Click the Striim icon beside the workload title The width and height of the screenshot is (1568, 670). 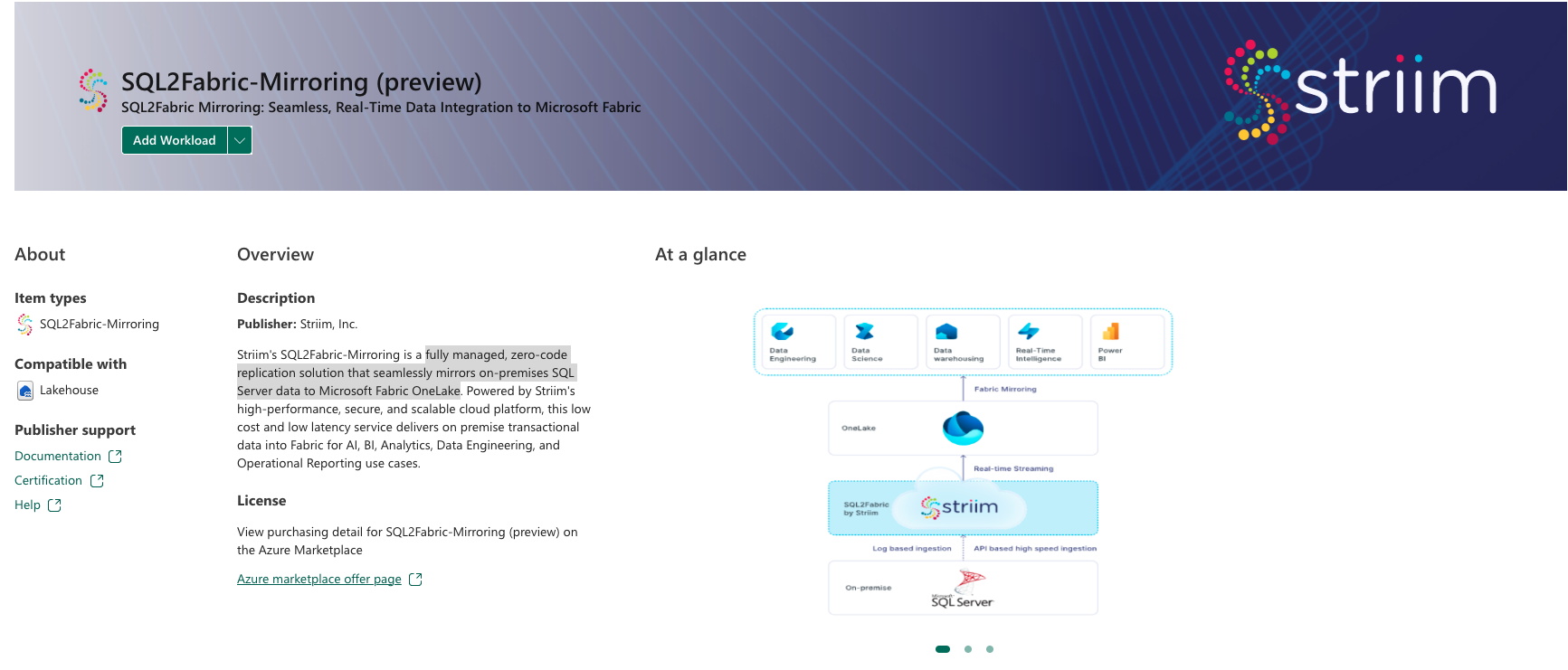[93, 90]
